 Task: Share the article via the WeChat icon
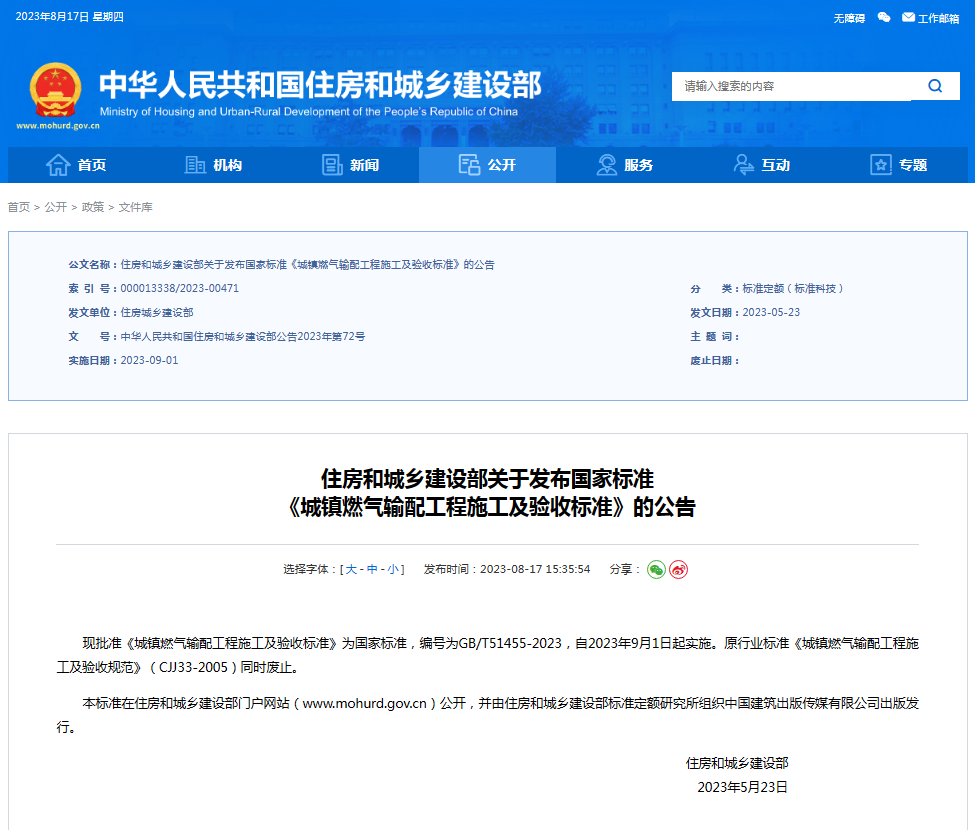tap(657, 569)
